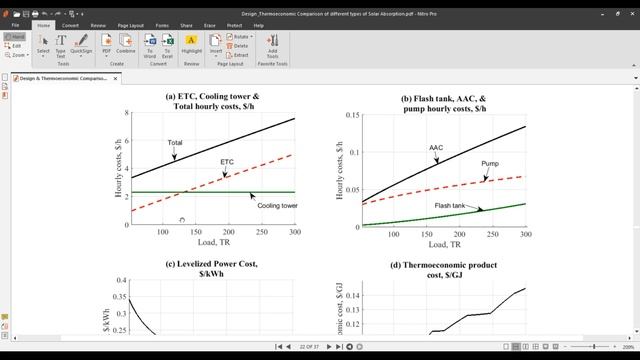
Task: Switch to facing continuous view
Action: 536,347
